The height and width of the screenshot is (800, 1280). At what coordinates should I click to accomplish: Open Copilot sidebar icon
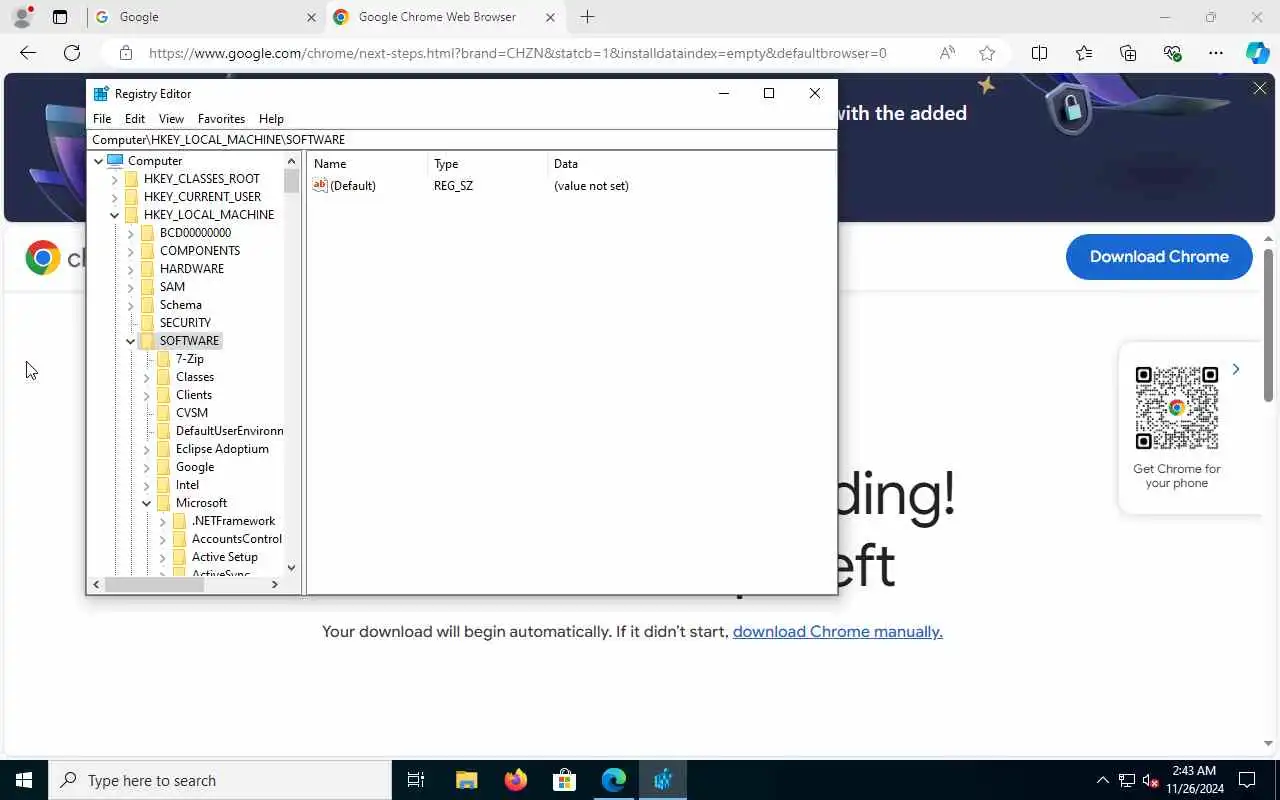click(1257, 53)
